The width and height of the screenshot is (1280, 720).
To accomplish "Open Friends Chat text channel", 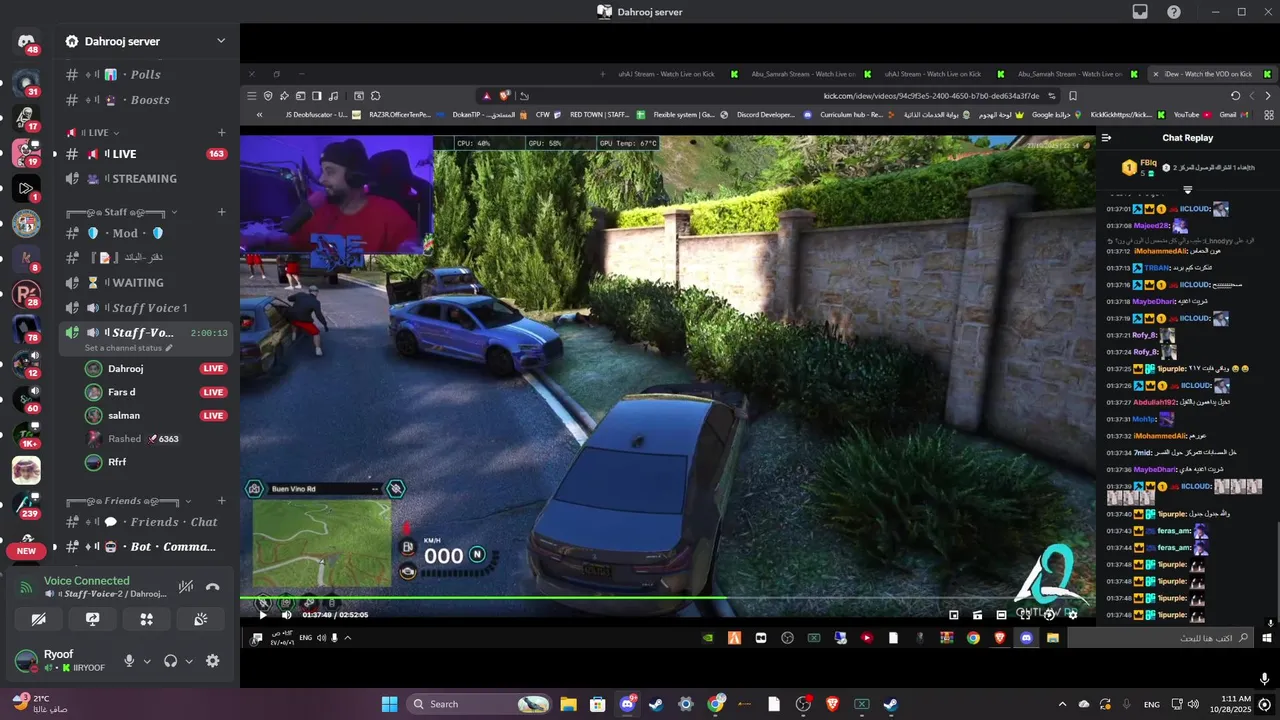I will (146, 522).
